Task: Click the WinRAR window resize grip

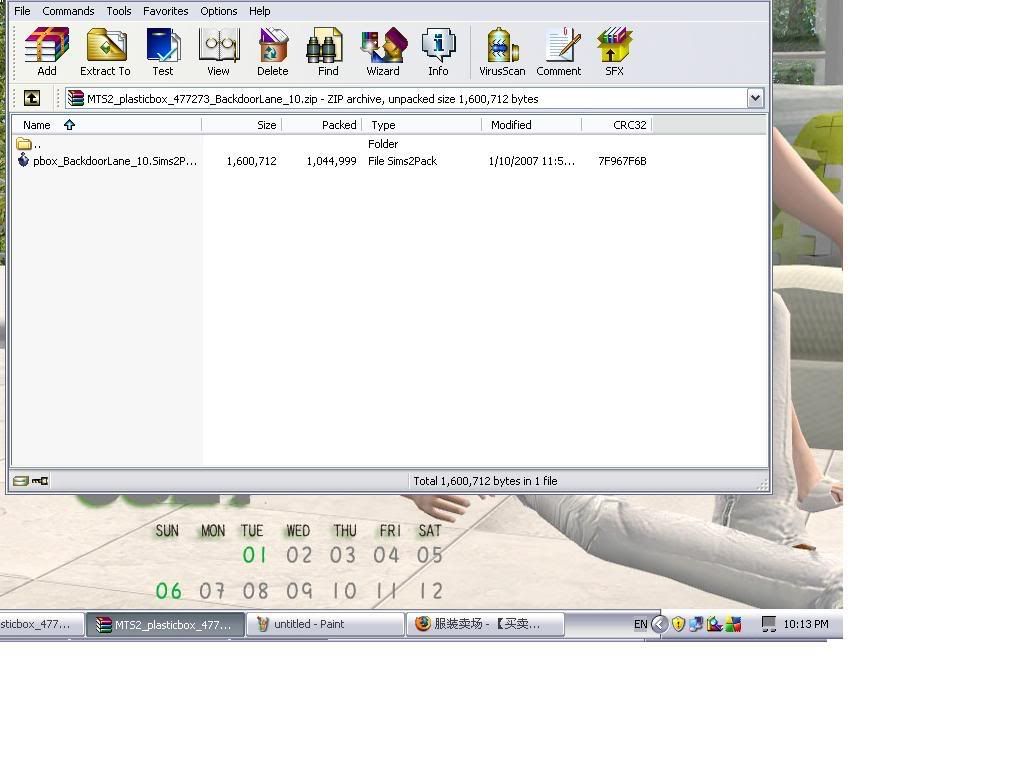Action: coord(762,484)
